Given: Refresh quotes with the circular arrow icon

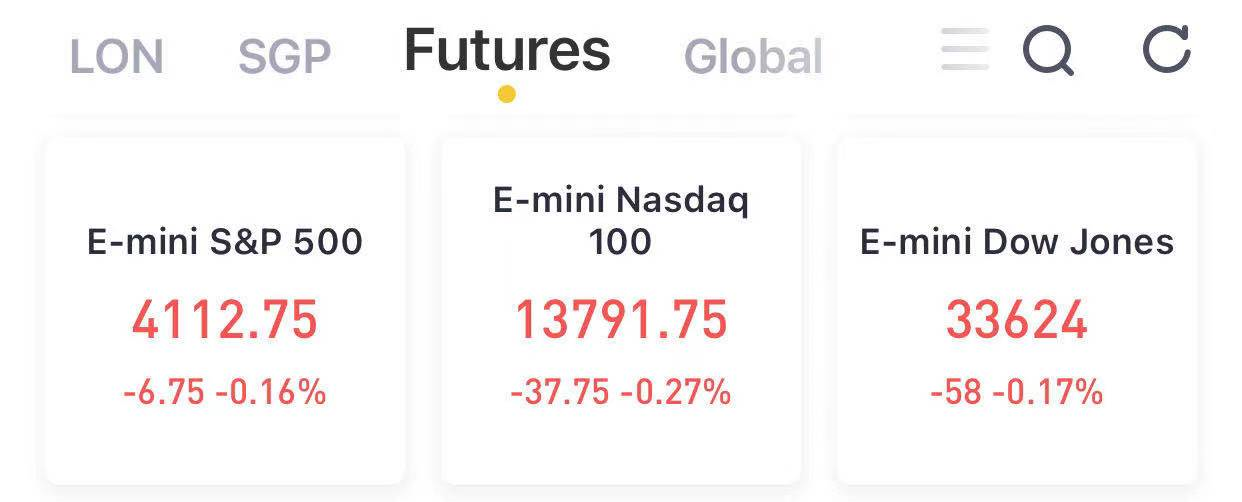Looking at the screenshot, I should point(1167,49).
